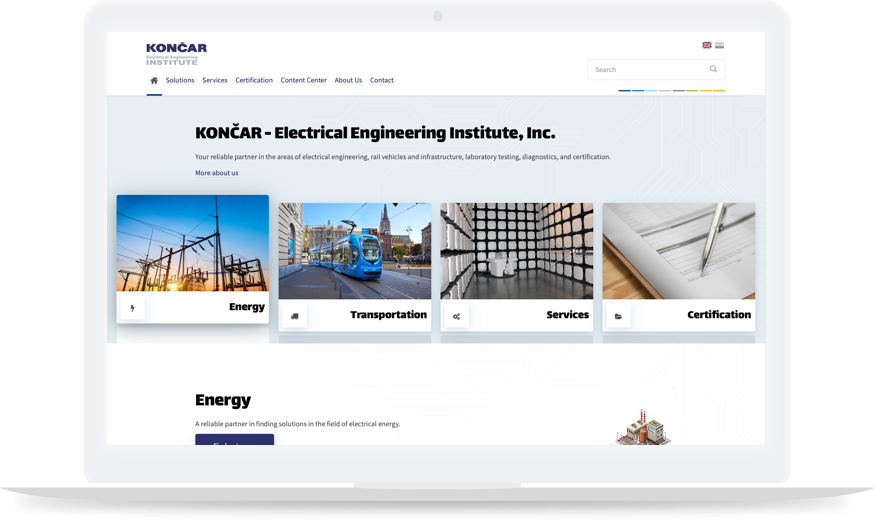Image resolution: width=875 pixels, height=522 pixels.
Task: Open the About Us page
Action: pyautogui.click(x=348, y=80)
